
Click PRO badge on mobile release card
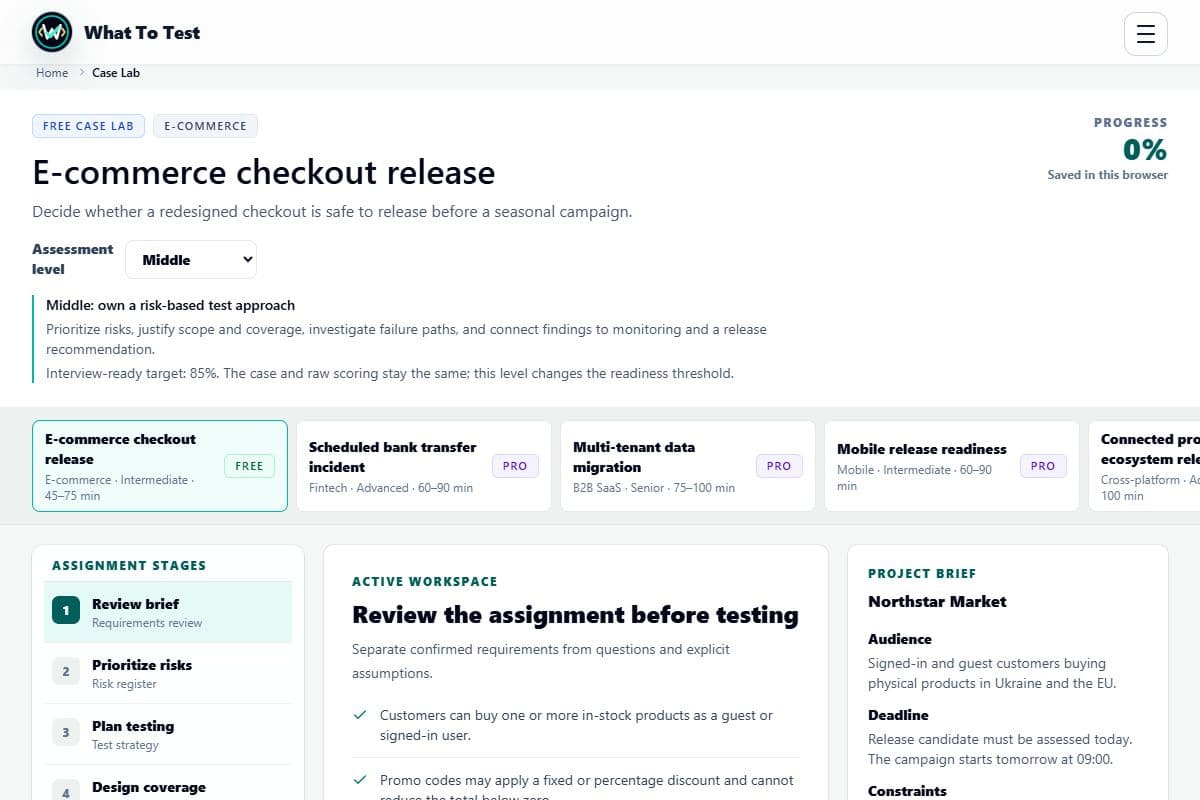tap(1043, 466)
